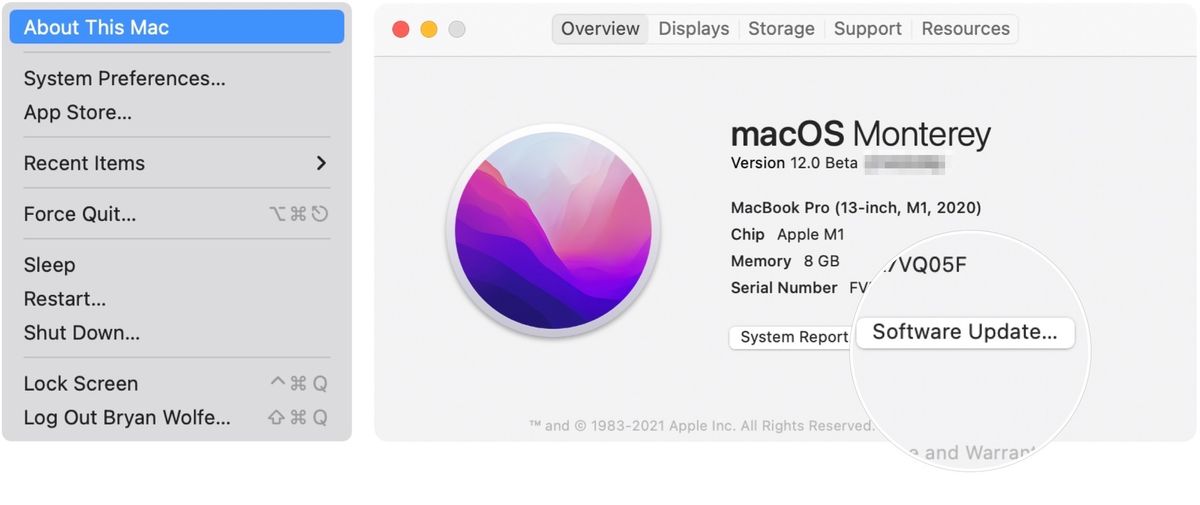Viewport: 1200px width, 505px height.
Task: Switch to the Overview tab
Action: pos(600,29)
